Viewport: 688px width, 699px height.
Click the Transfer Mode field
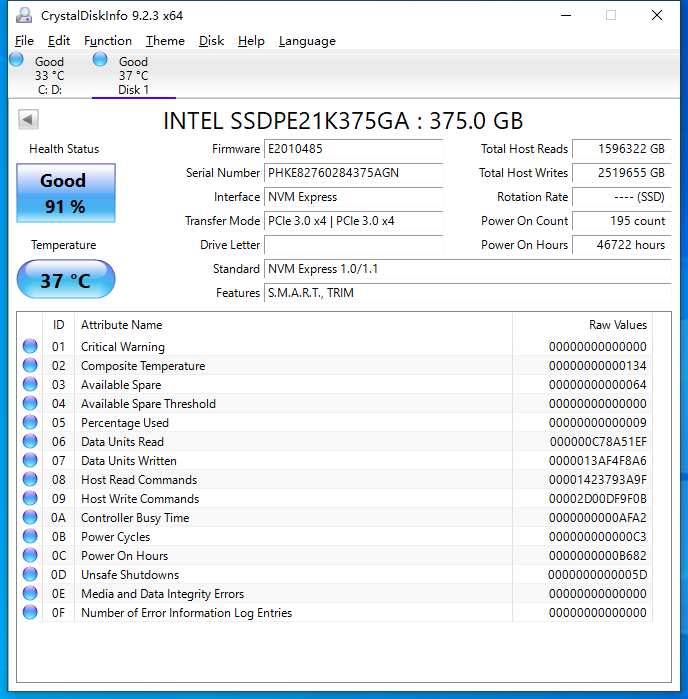[x=354, y=221]
